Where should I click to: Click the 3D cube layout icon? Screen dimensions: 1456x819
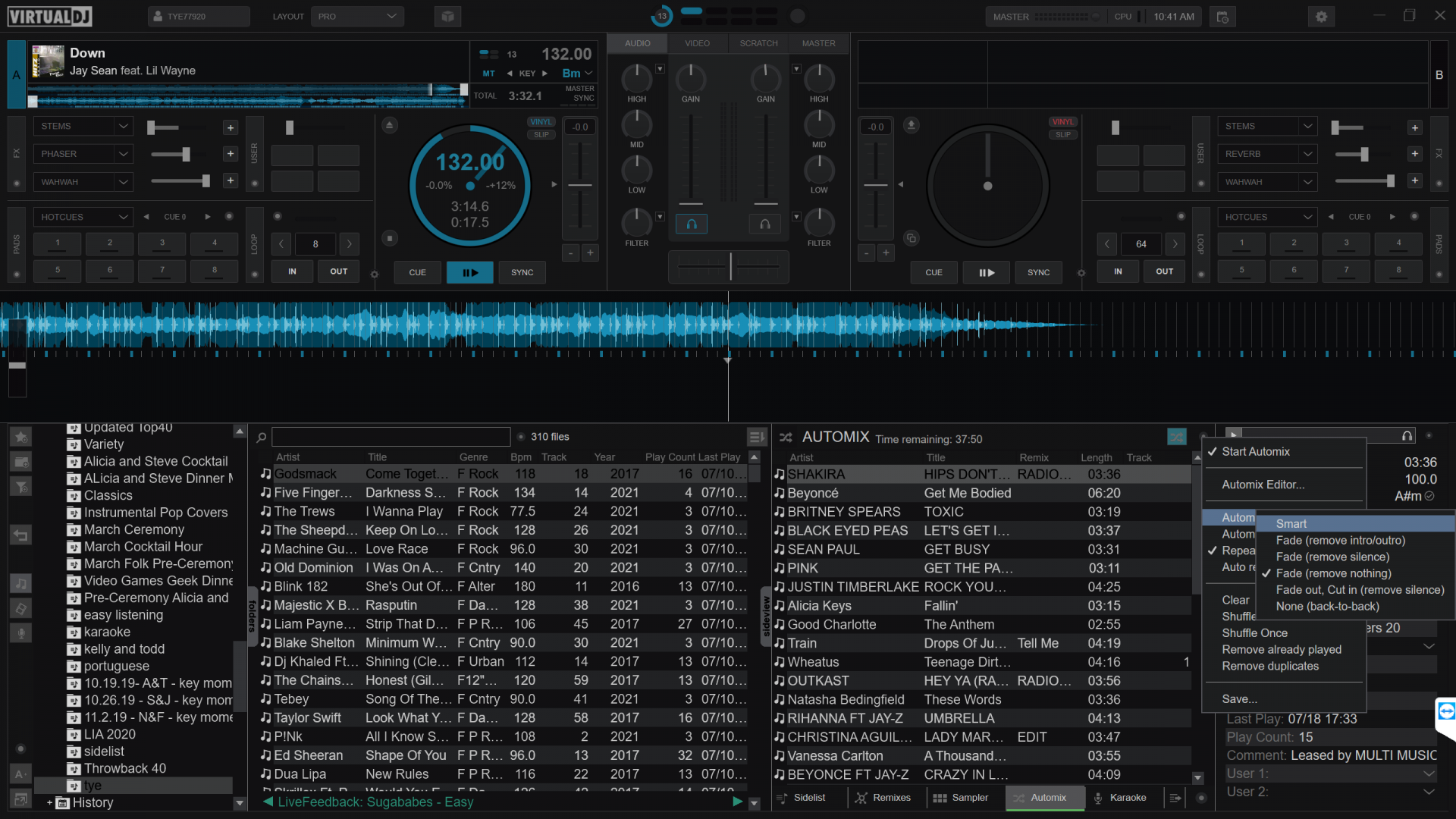point(447,17)
